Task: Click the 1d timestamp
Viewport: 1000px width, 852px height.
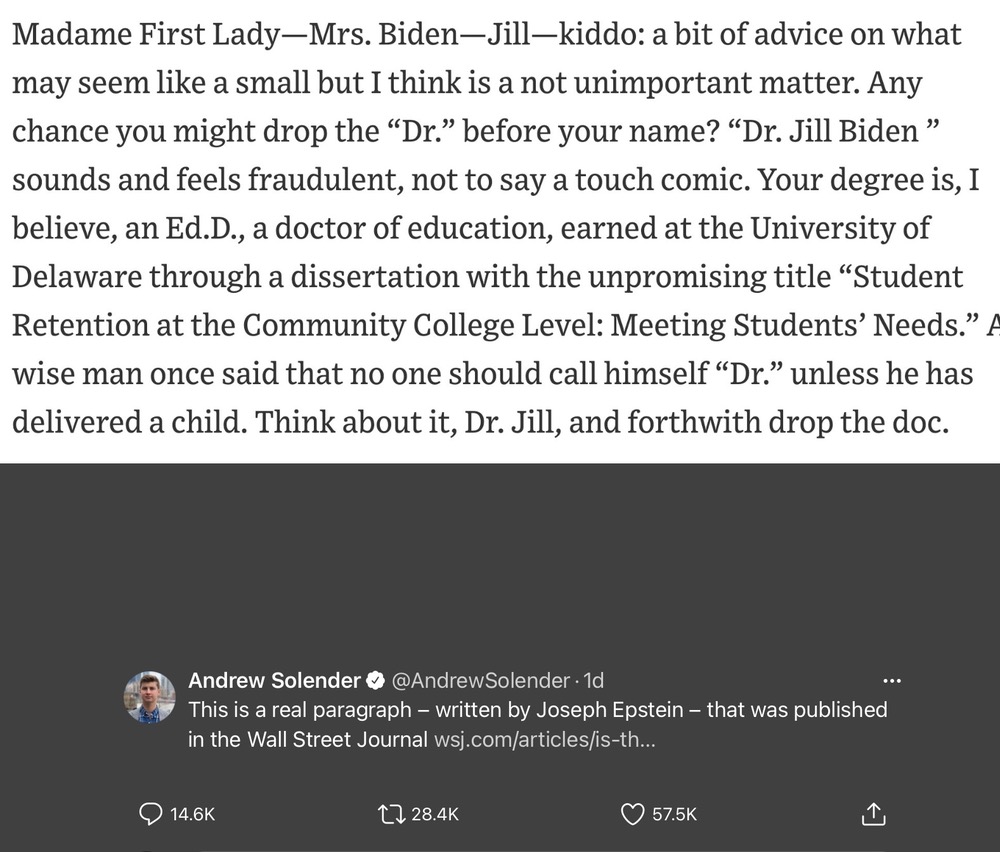Action: point(594,680)
